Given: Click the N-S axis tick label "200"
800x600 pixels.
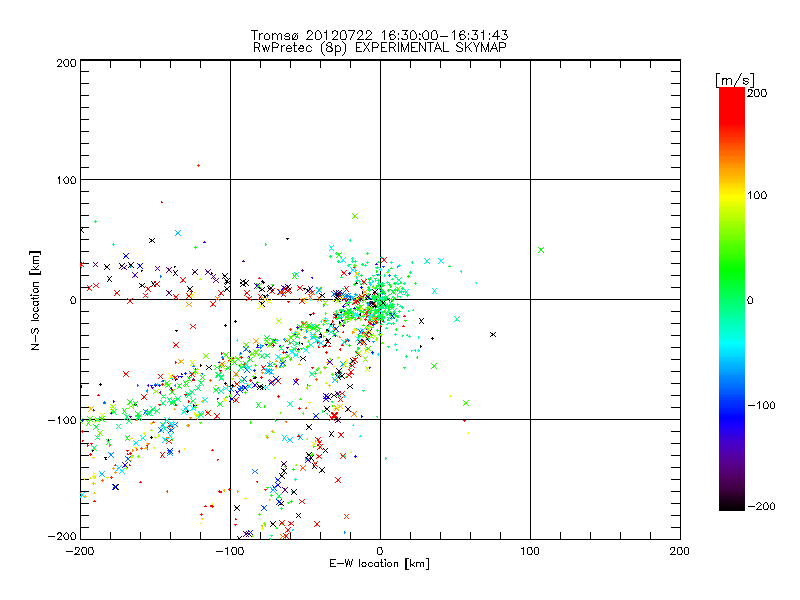Looking at the screenshot, I should 66,63.
